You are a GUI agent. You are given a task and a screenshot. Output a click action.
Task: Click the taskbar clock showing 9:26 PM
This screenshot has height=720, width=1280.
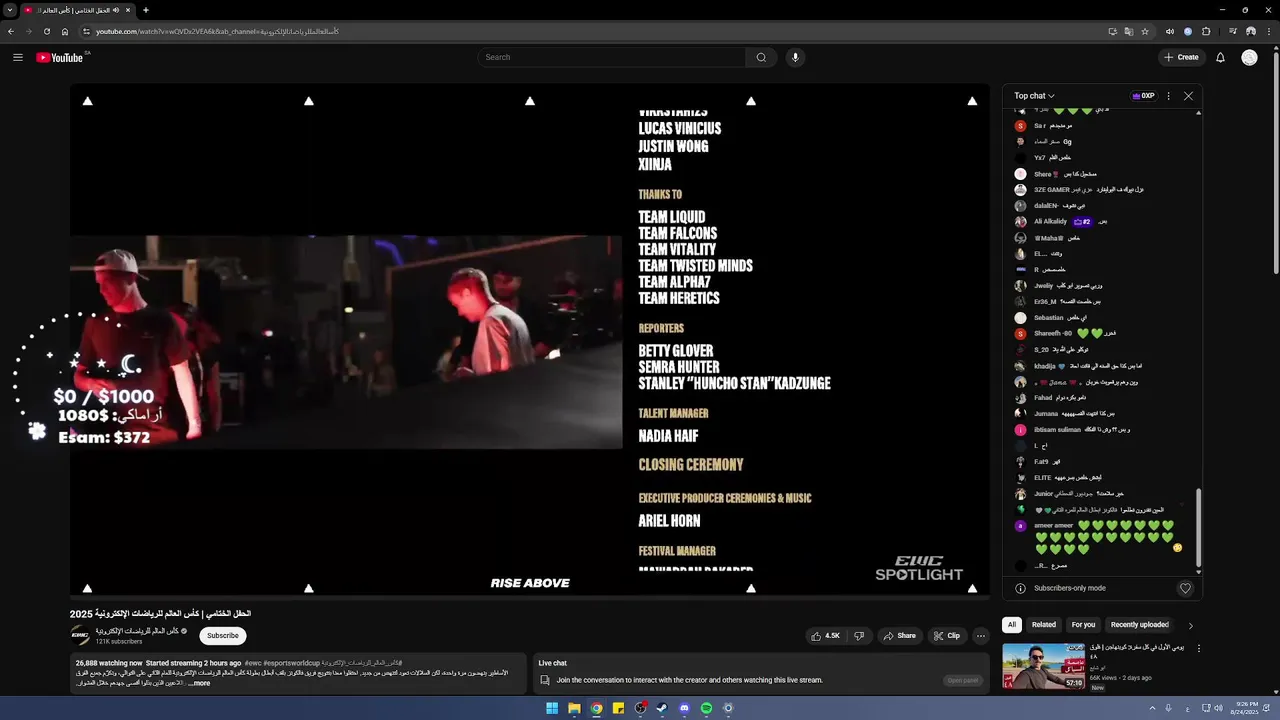tap(1246, 708)
